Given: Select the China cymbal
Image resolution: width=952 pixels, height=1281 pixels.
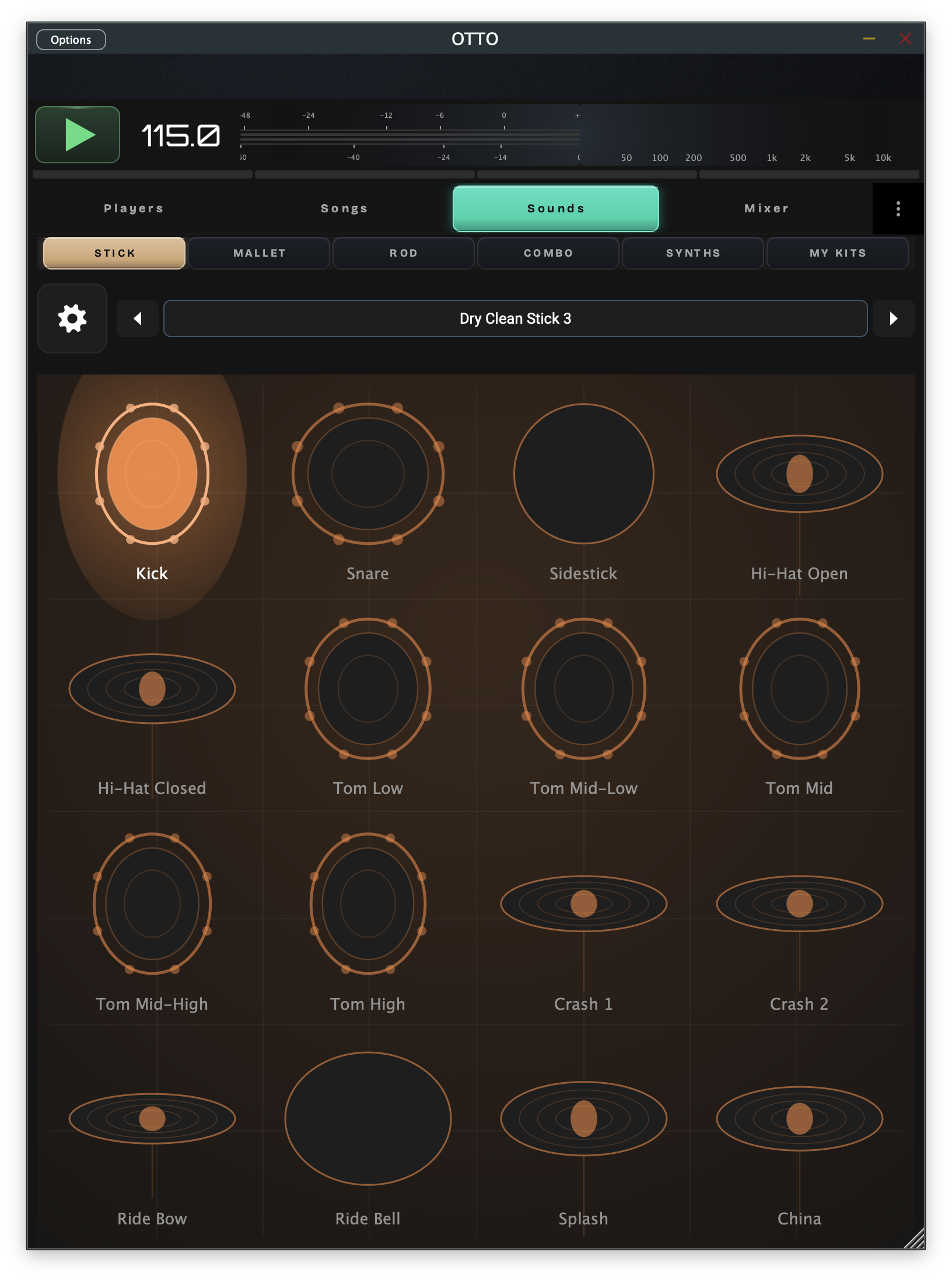Looking at the screenshot, I should (800, 1118).
